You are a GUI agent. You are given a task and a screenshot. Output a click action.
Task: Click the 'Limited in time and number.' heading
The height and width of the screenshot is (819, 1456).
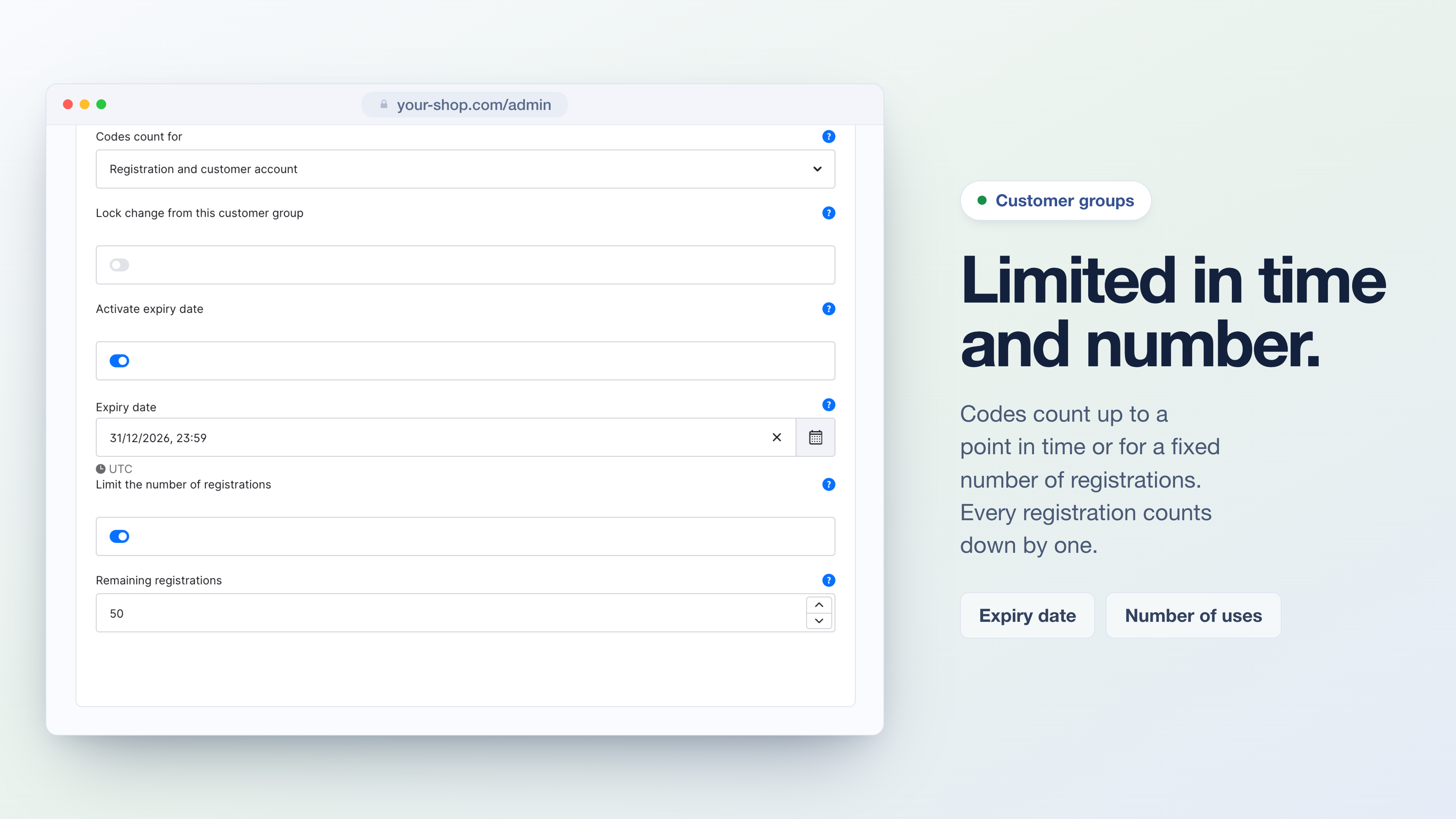point(1174,312)
